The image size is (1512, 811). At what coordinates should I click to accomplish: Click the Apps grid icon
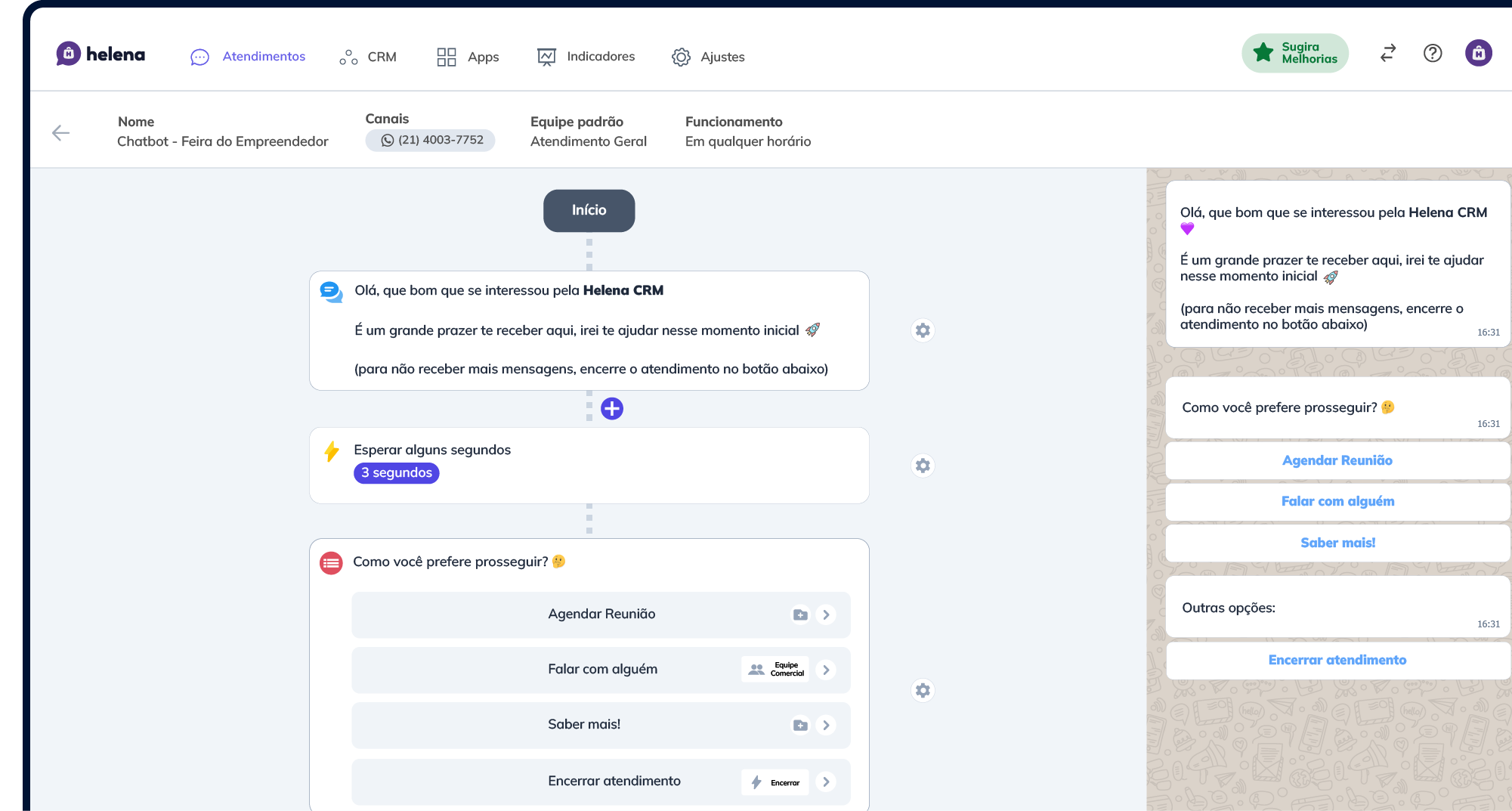[447, 57]
